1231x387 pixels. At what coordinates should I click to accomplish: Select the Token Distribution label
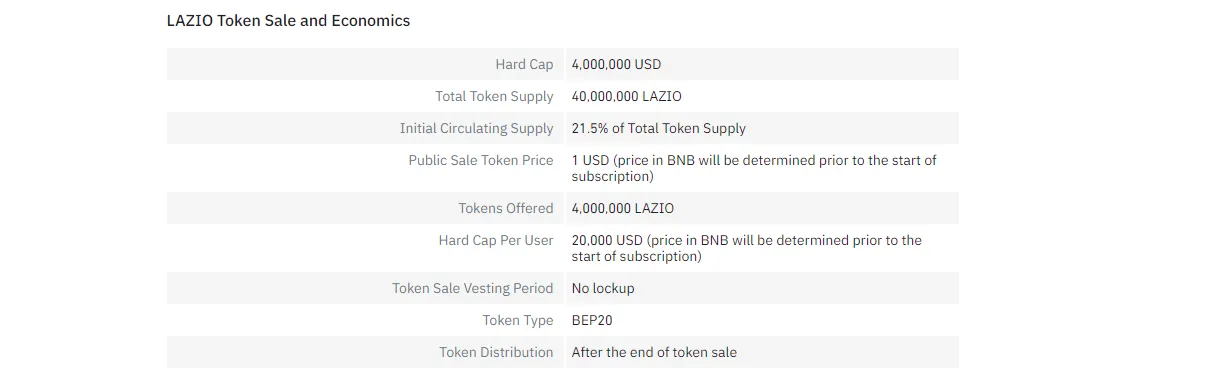[496, 352]
